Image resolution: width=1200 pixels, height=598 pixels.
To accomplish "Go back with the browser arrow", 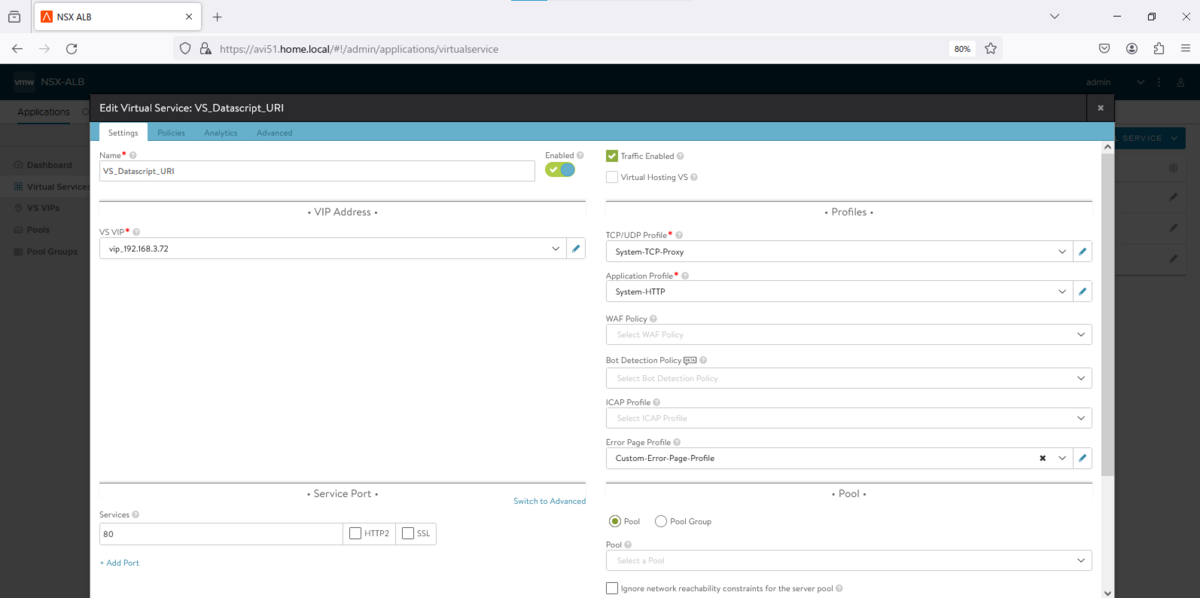I will (x=17, y=48).
